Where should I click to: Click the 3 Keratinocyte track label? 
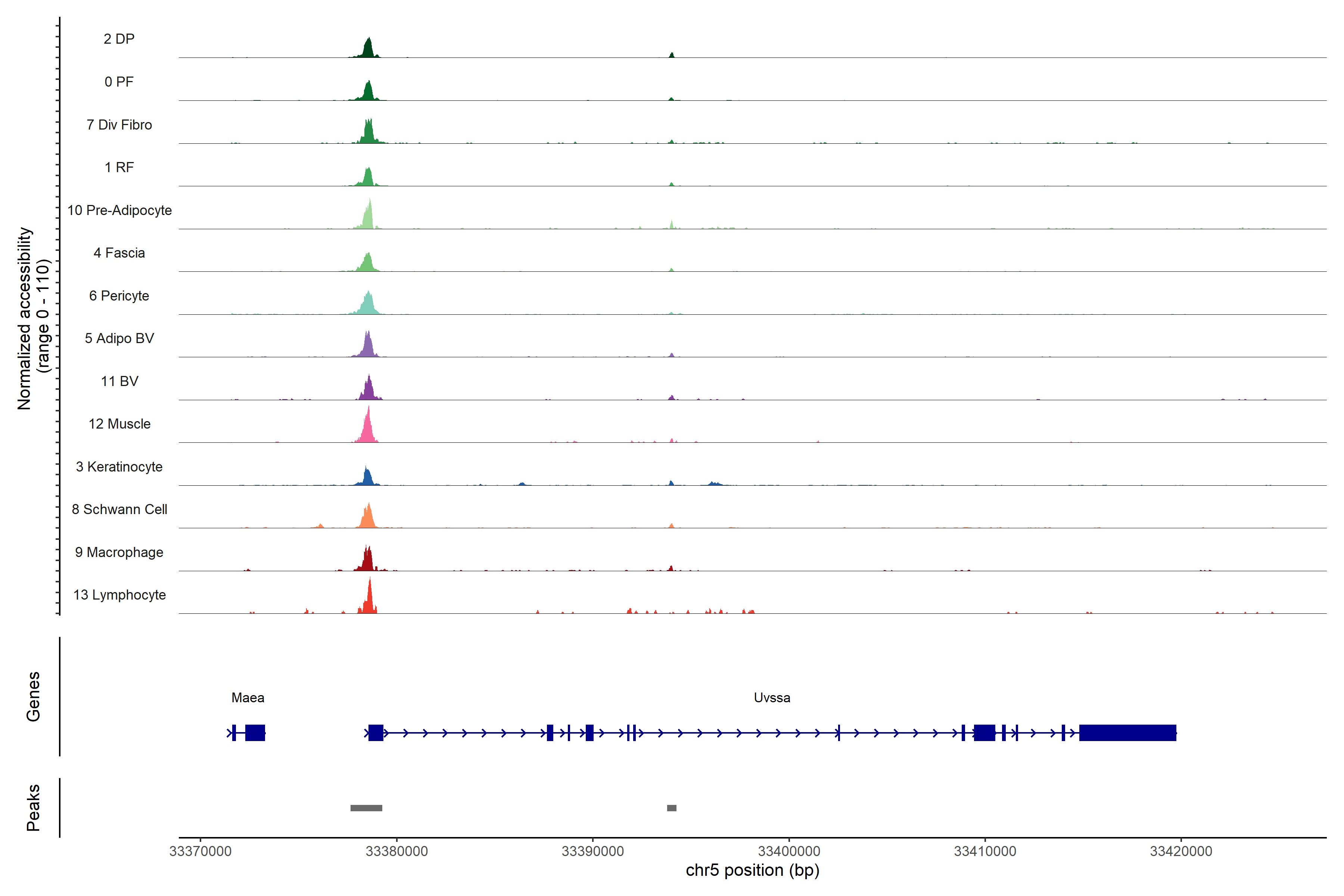pos(119,467)
